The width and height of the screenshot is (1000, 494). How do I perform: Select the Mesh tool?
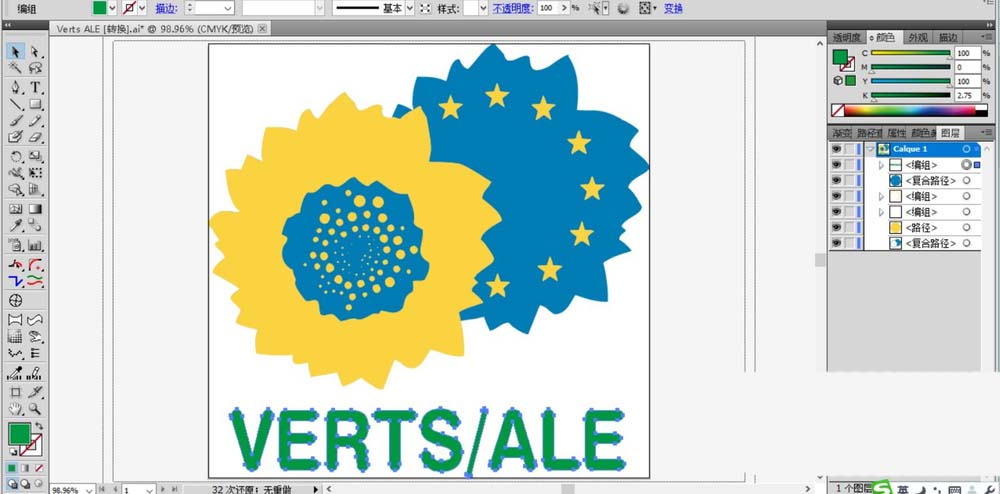16,208
